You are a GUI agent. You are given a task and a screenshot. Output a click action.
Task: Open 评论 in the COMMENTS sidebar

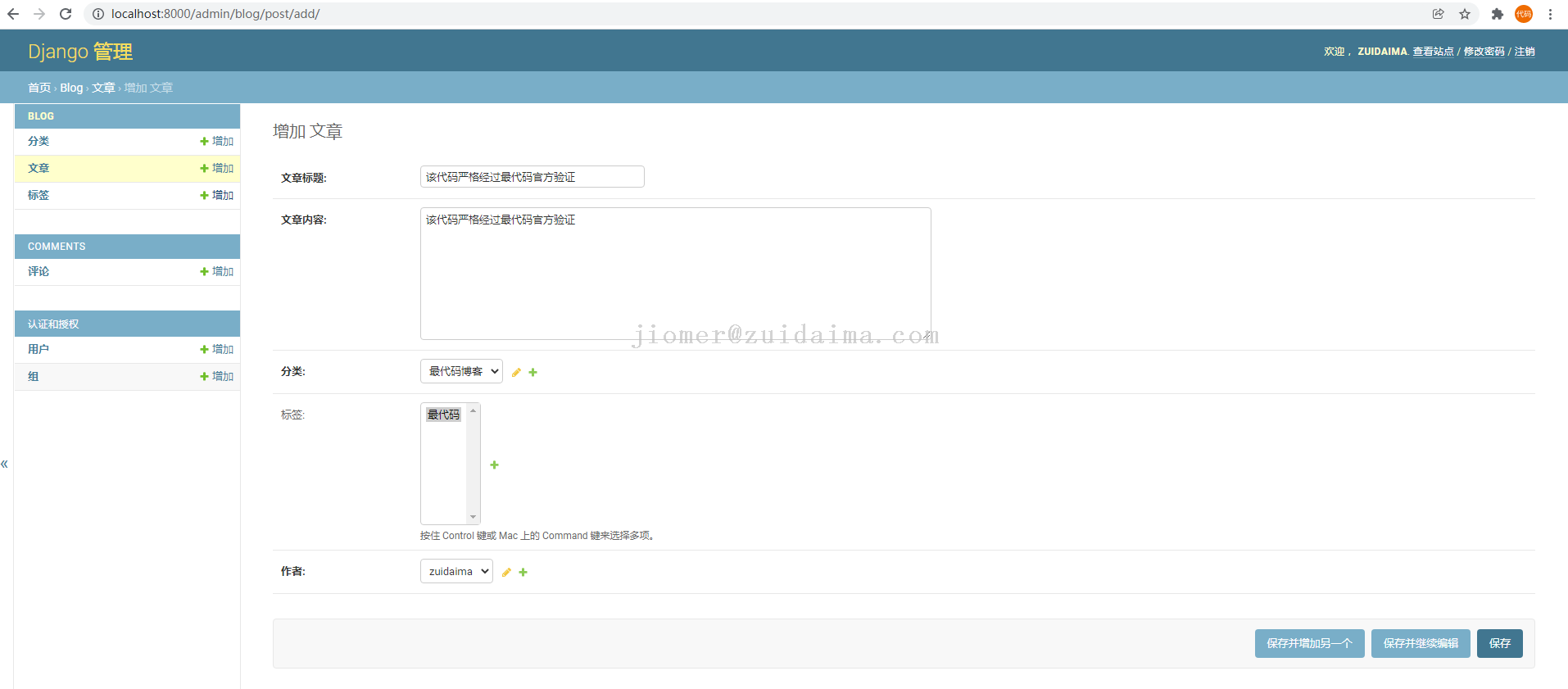click(x=39, y=271)
